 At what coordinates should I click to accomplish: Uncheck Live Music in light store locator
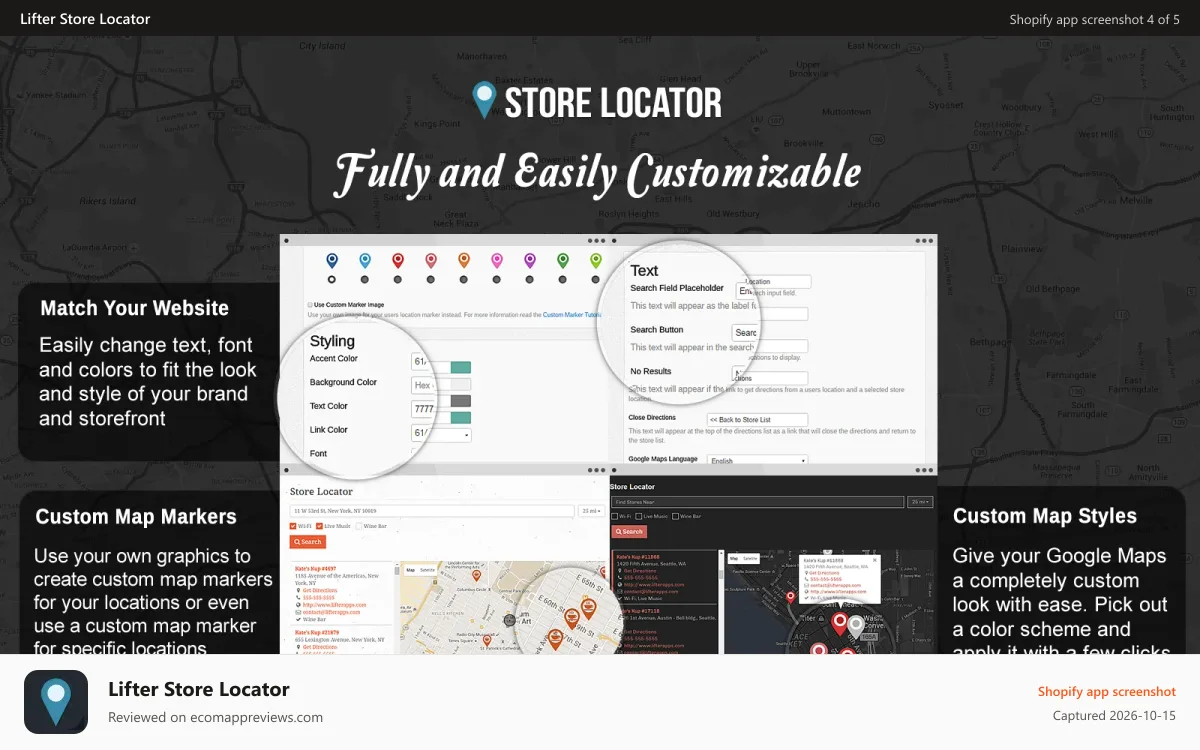(x=319, y=526)
